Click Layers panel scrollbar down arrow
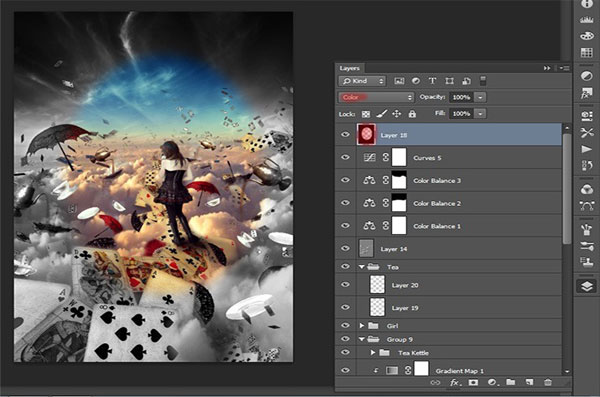This screenshot has width=600, height=397. [x=567, y=371]
